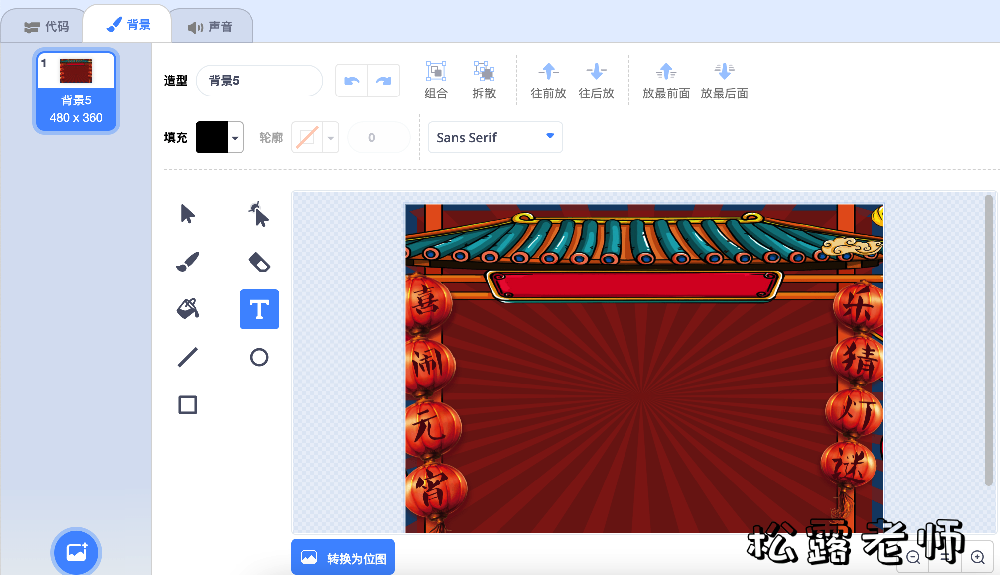Move forward with 往前放 icon

tap(548, 80)
